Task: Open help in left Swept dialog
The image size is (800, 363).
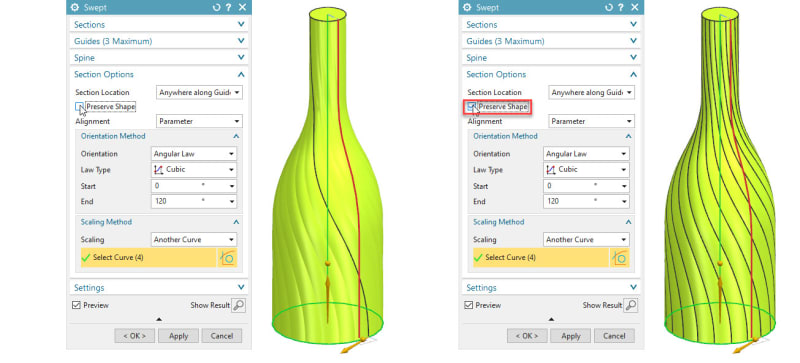Action: pos(229,7)
